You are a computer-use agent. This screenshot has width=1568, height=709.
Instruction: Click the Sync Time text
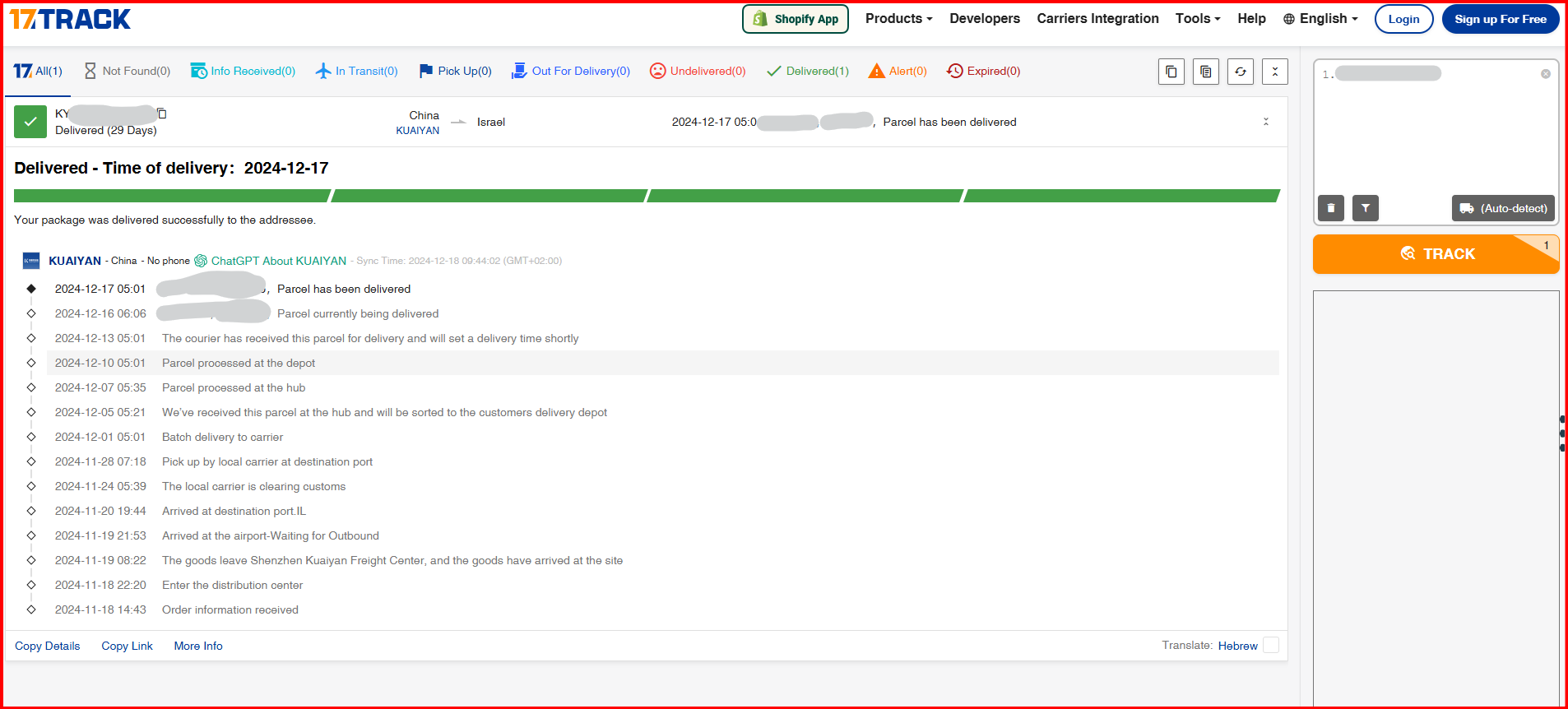[459, 261]
